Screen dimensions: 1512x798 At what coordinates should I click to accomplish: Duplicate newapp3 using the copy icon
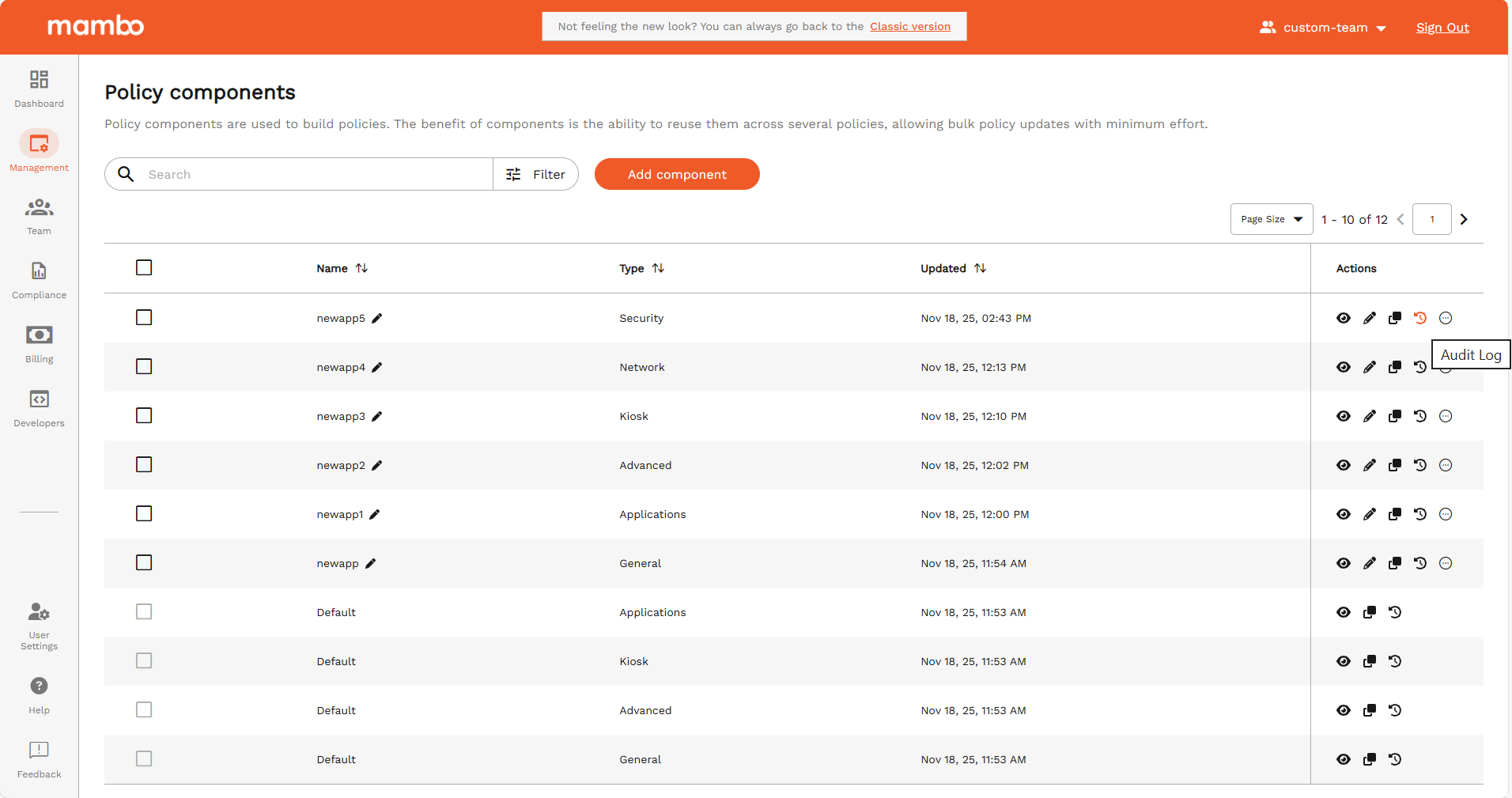tap(1395, 416)
